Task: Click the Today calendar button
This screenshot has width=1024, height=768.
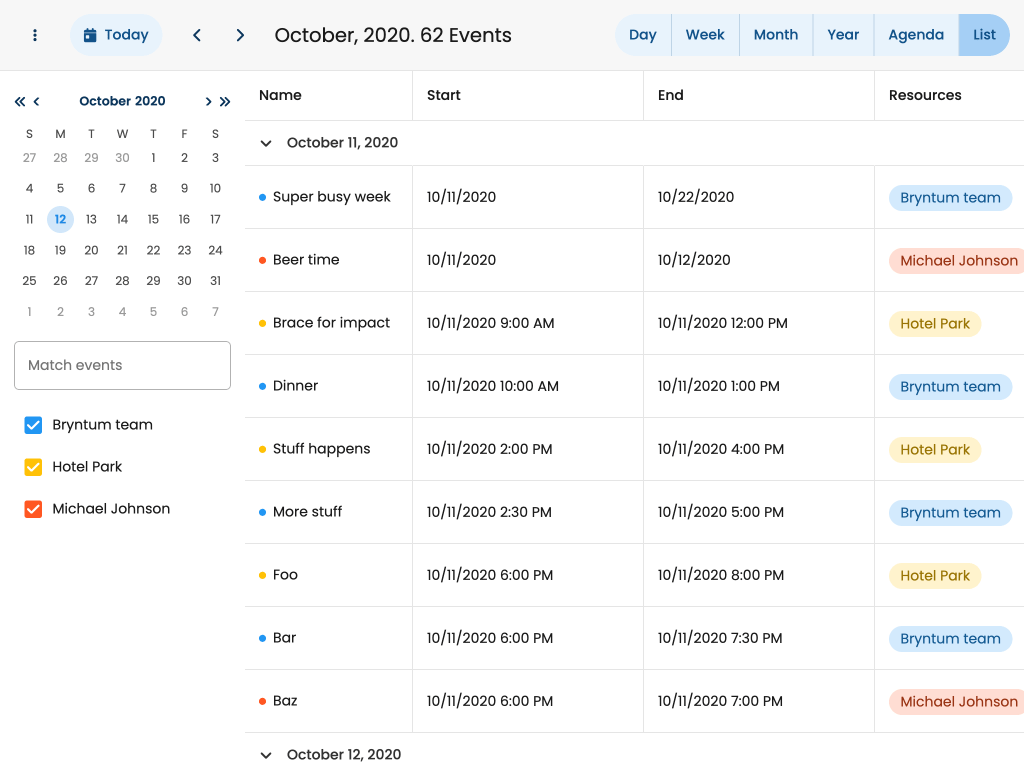Action: [116, 35]
